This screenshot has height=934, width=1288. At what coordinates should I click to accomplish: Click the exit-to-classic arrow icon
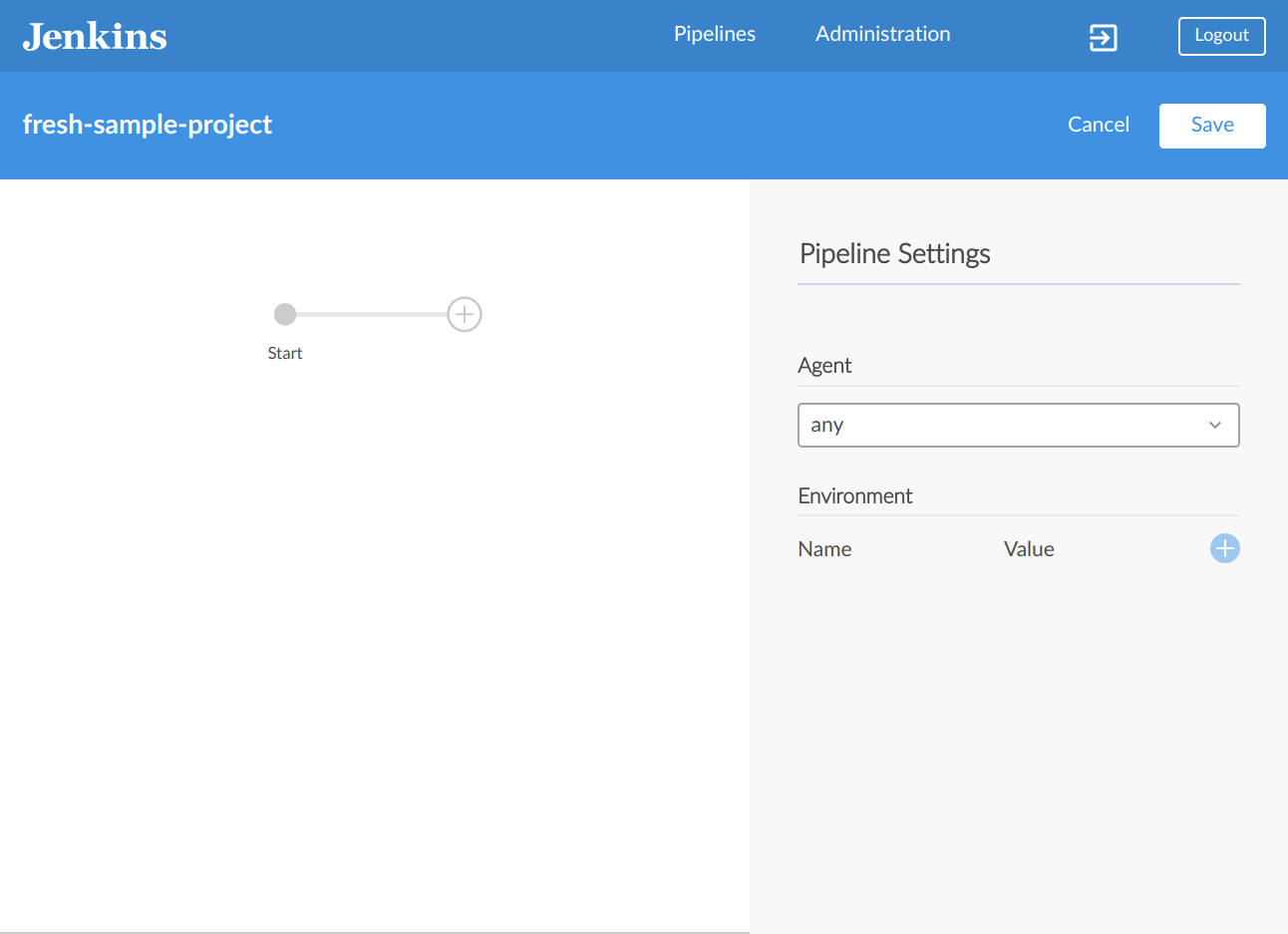pyautogui.click(x=1103, y=38)
